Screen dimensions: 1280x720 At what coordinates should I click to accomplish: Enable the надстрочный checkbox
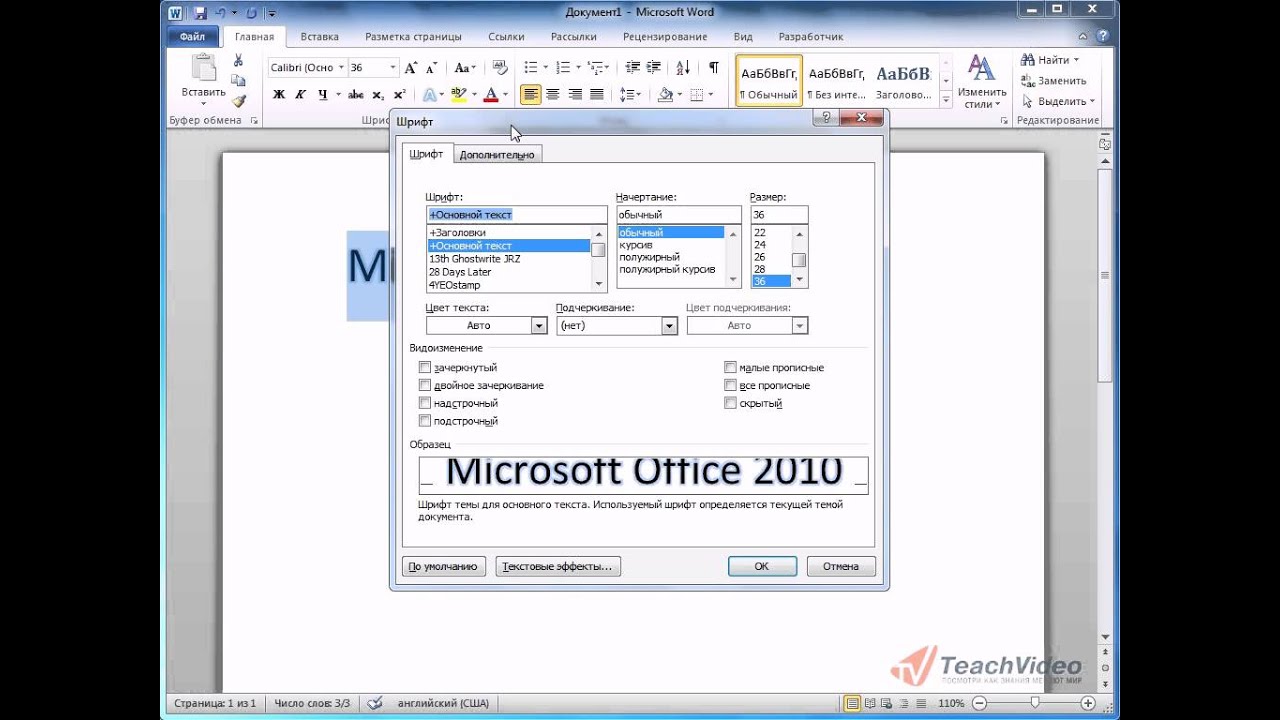tap(425, 404)
